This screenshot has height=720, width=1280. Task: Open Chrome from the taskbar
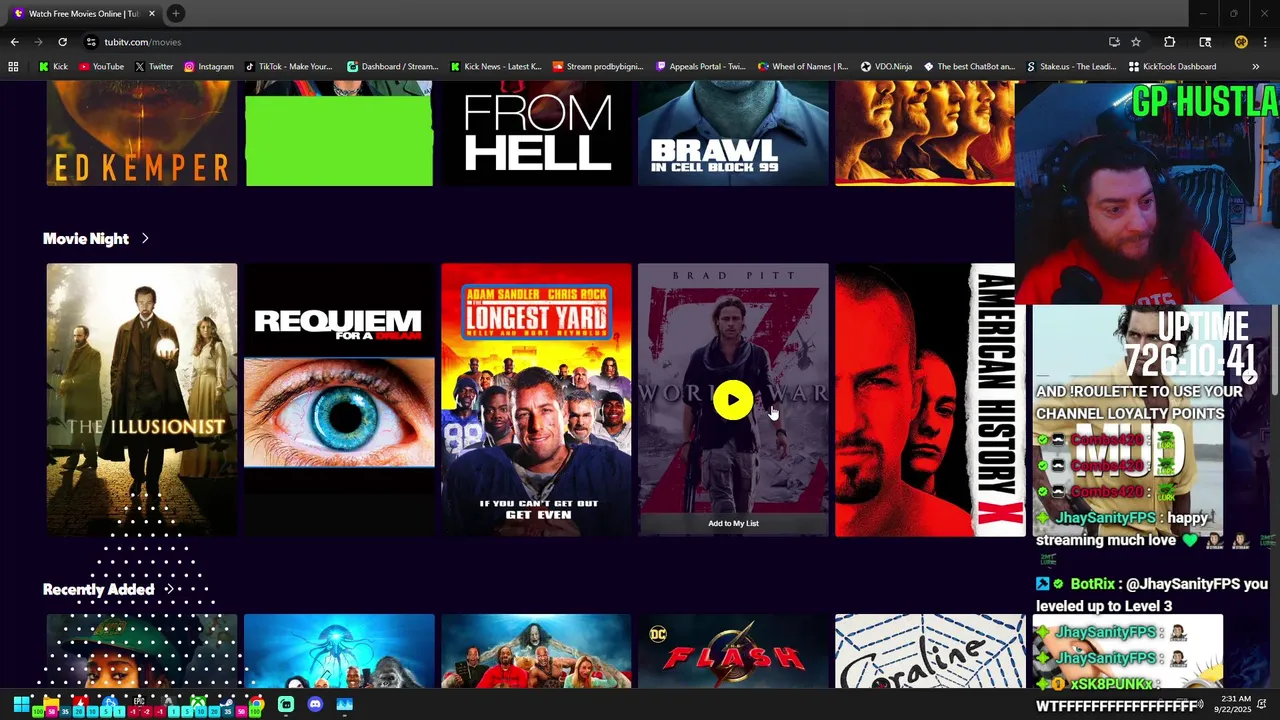[257, 705]
